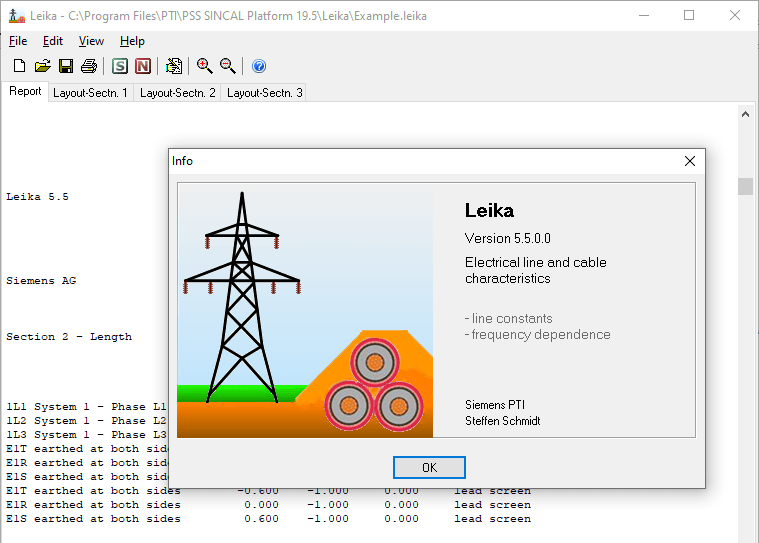Click the report scrollbar up arrow
The height and width of the screenshot is (543, 759).
pyautogui.click(x=745, y=115)
